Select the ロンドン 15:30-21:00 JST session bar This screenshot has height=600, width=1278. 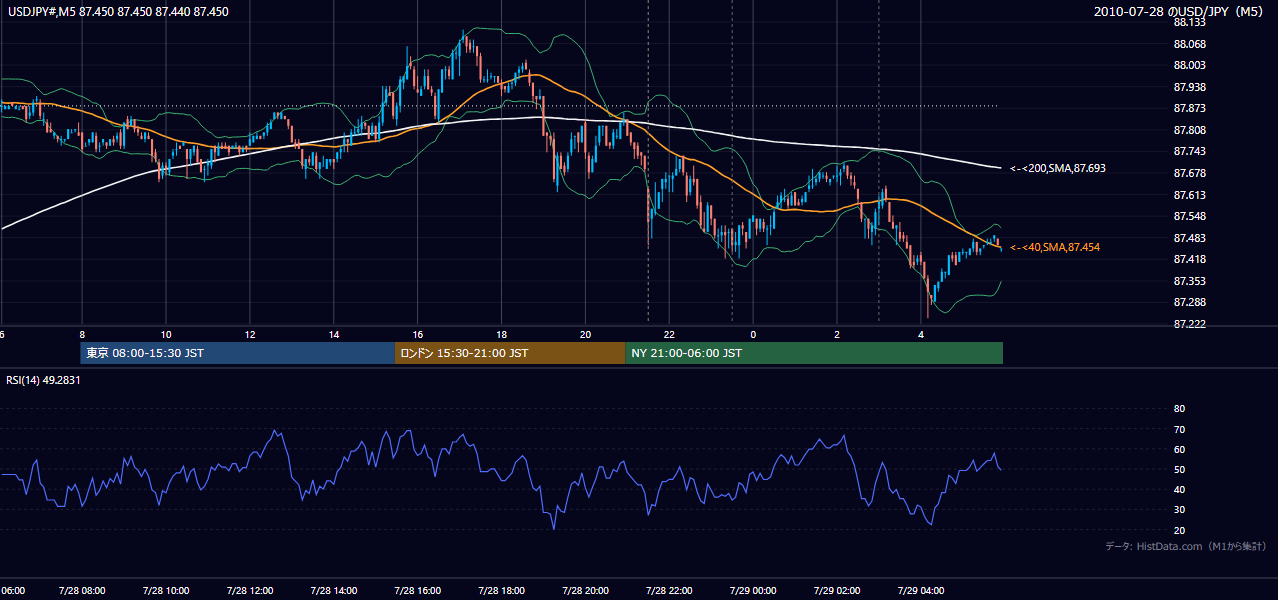[x=510, y=353]
